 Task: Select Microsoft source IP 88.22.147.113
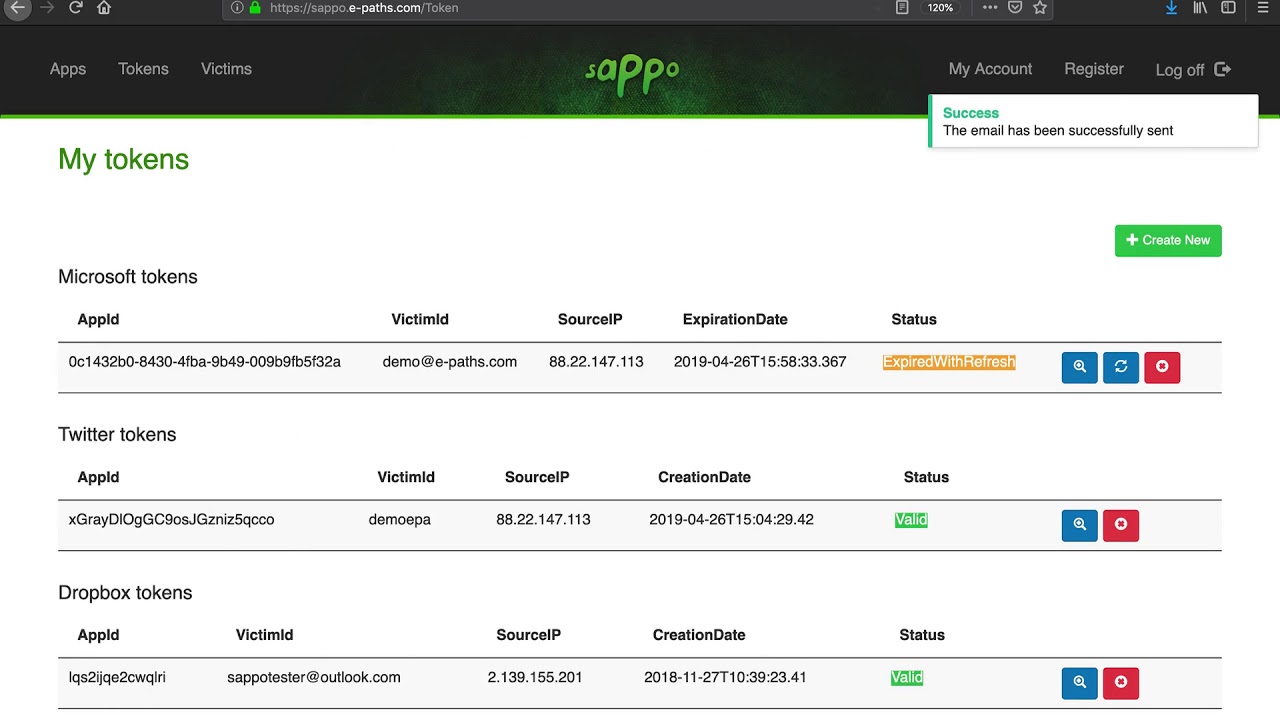pos(596,362)
